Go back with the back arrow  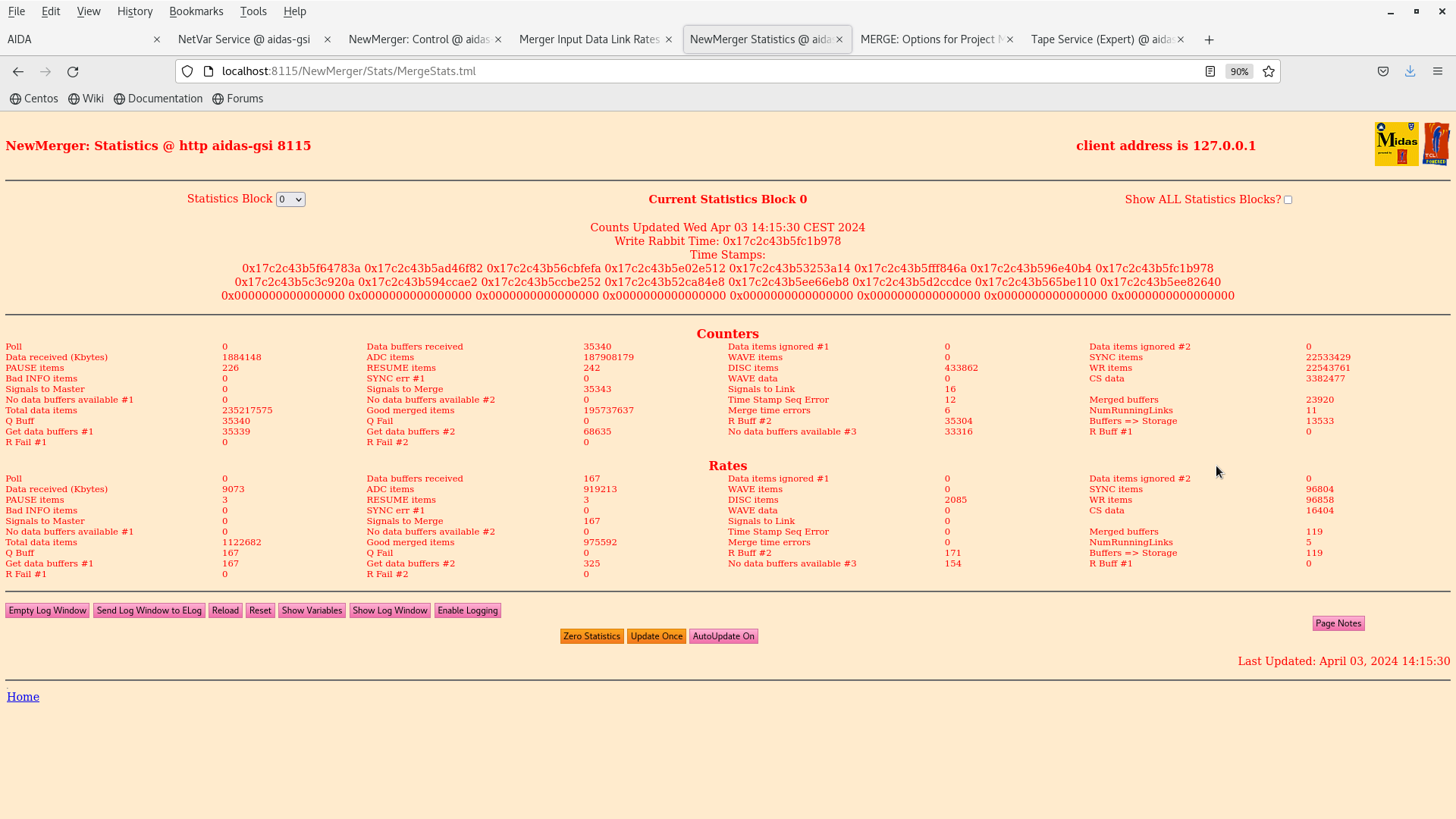coord(18,71)
